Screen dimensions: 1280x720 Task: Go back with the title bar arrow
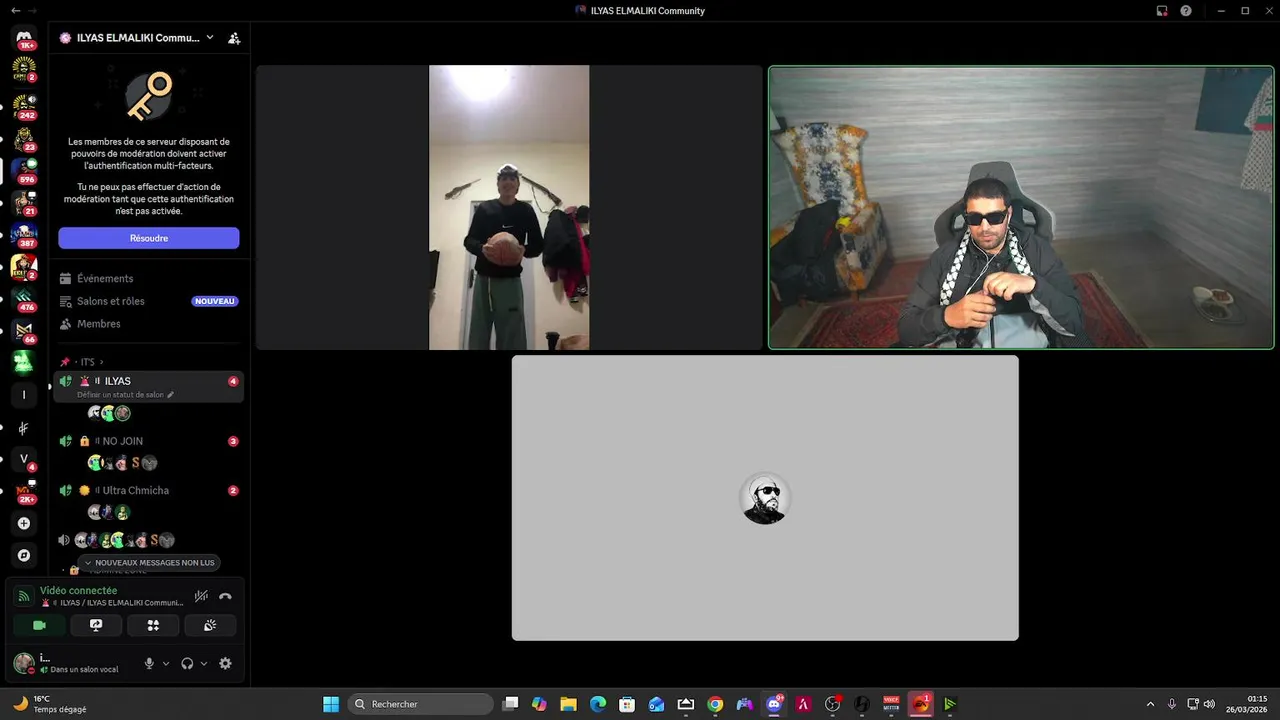coord(15,10)
